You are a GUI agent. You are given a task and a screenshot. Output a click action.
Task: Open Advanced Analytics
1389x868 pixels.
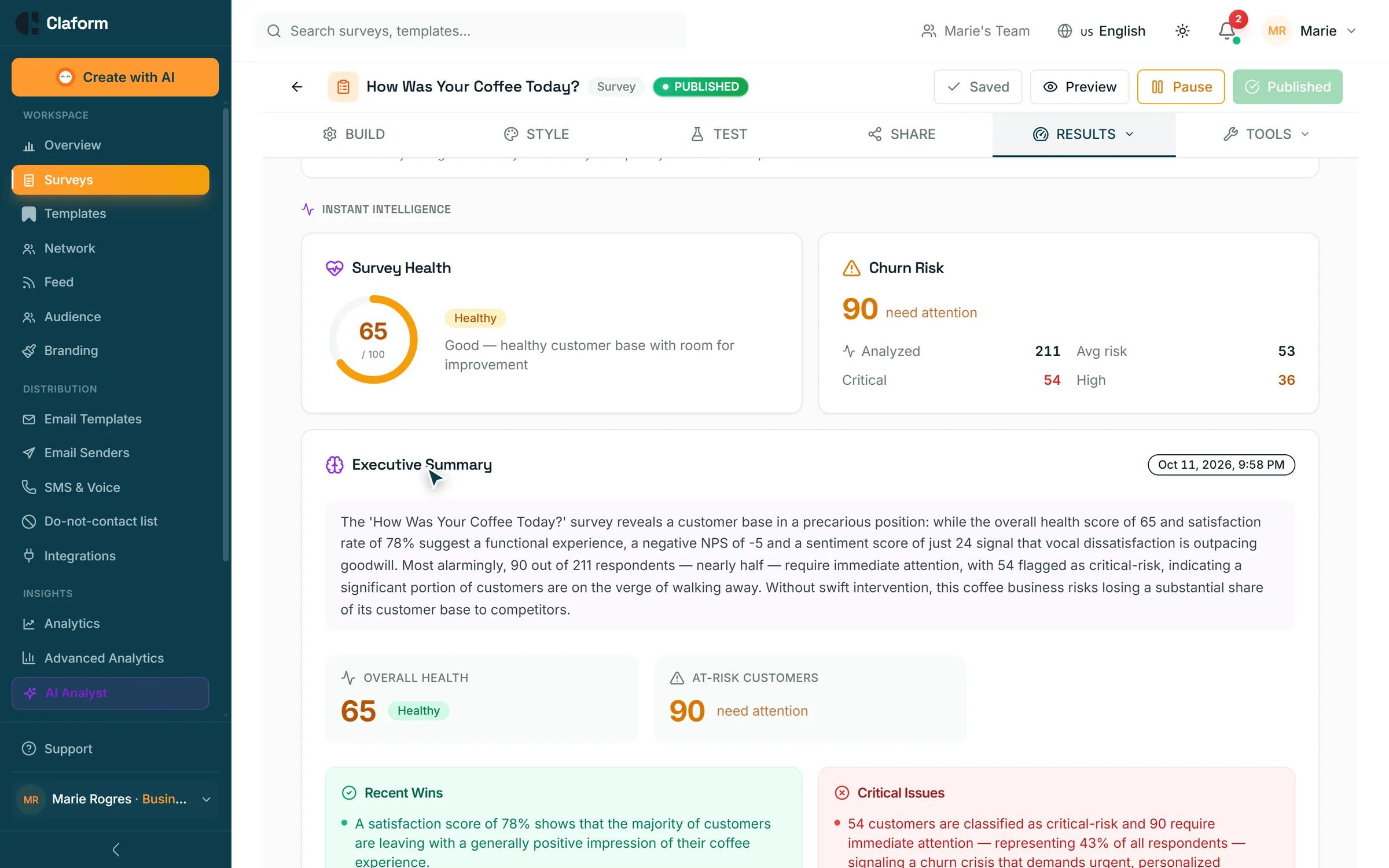(x=110, y=658)
